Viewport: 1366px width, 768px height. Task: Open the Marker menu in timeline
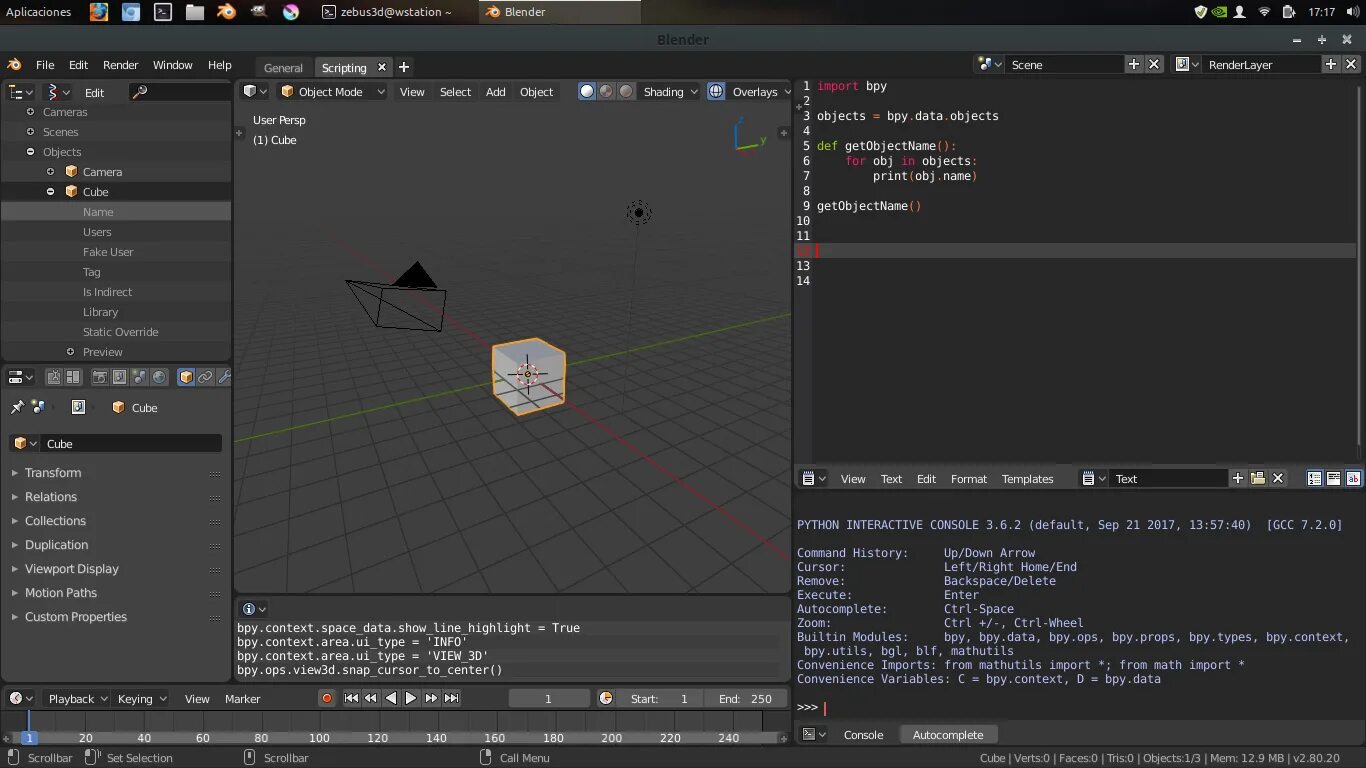click(242, 698)
